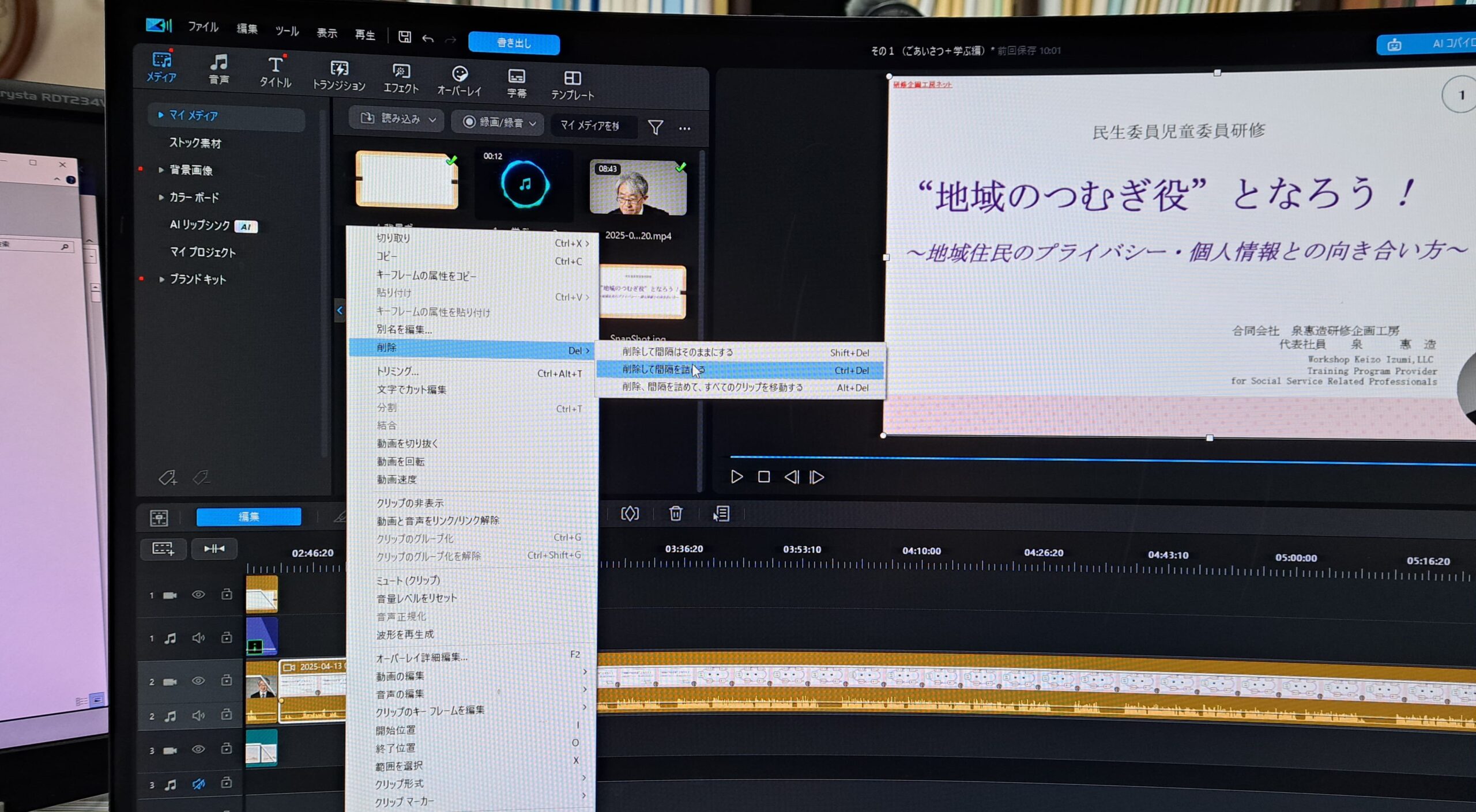Viewport: 1476px width, 812px height.
Task: Open the ファイル menu
Action: tap(204, 27)
